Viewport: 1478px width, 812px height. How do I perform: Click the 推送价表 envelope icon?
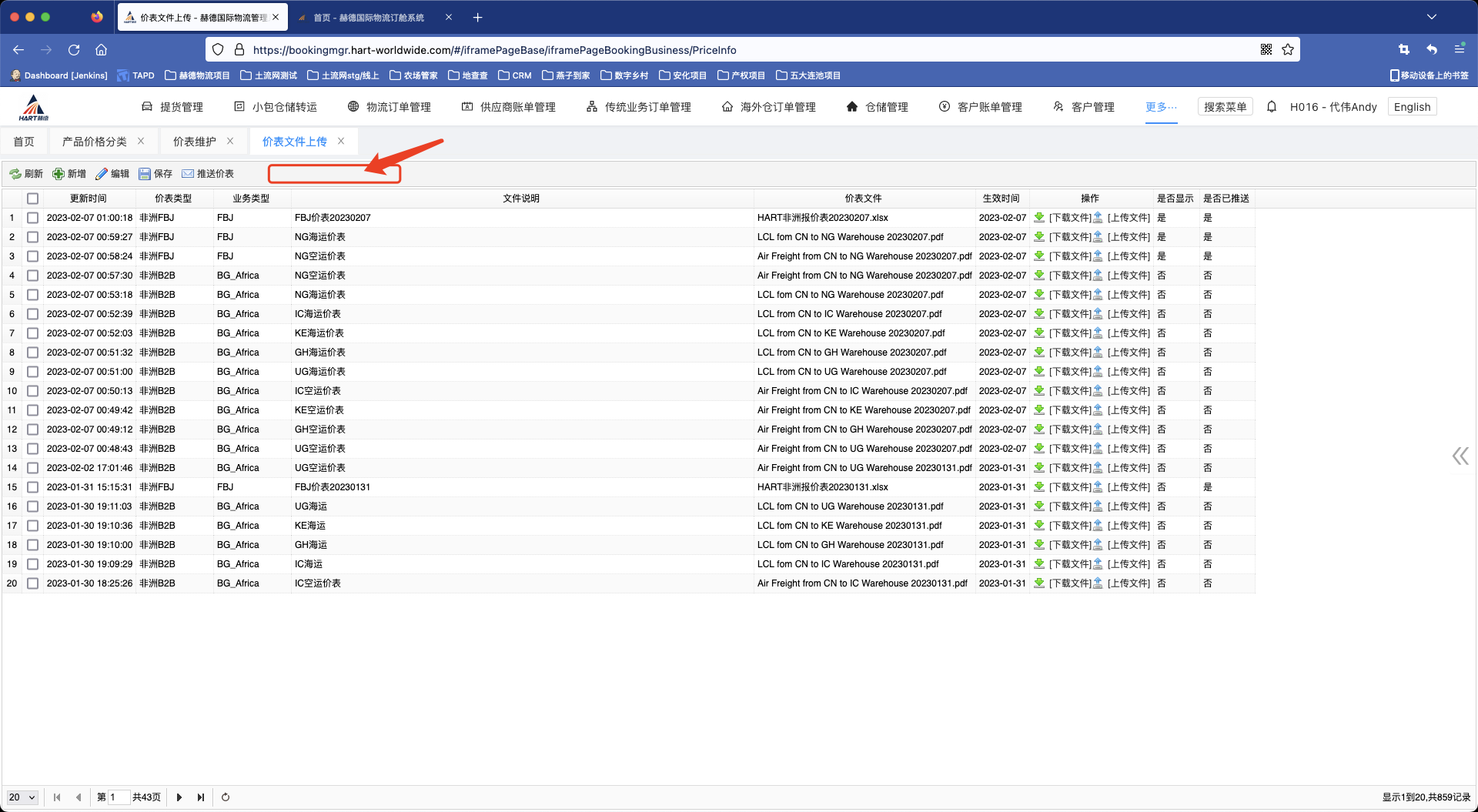(x=188, y=174)
